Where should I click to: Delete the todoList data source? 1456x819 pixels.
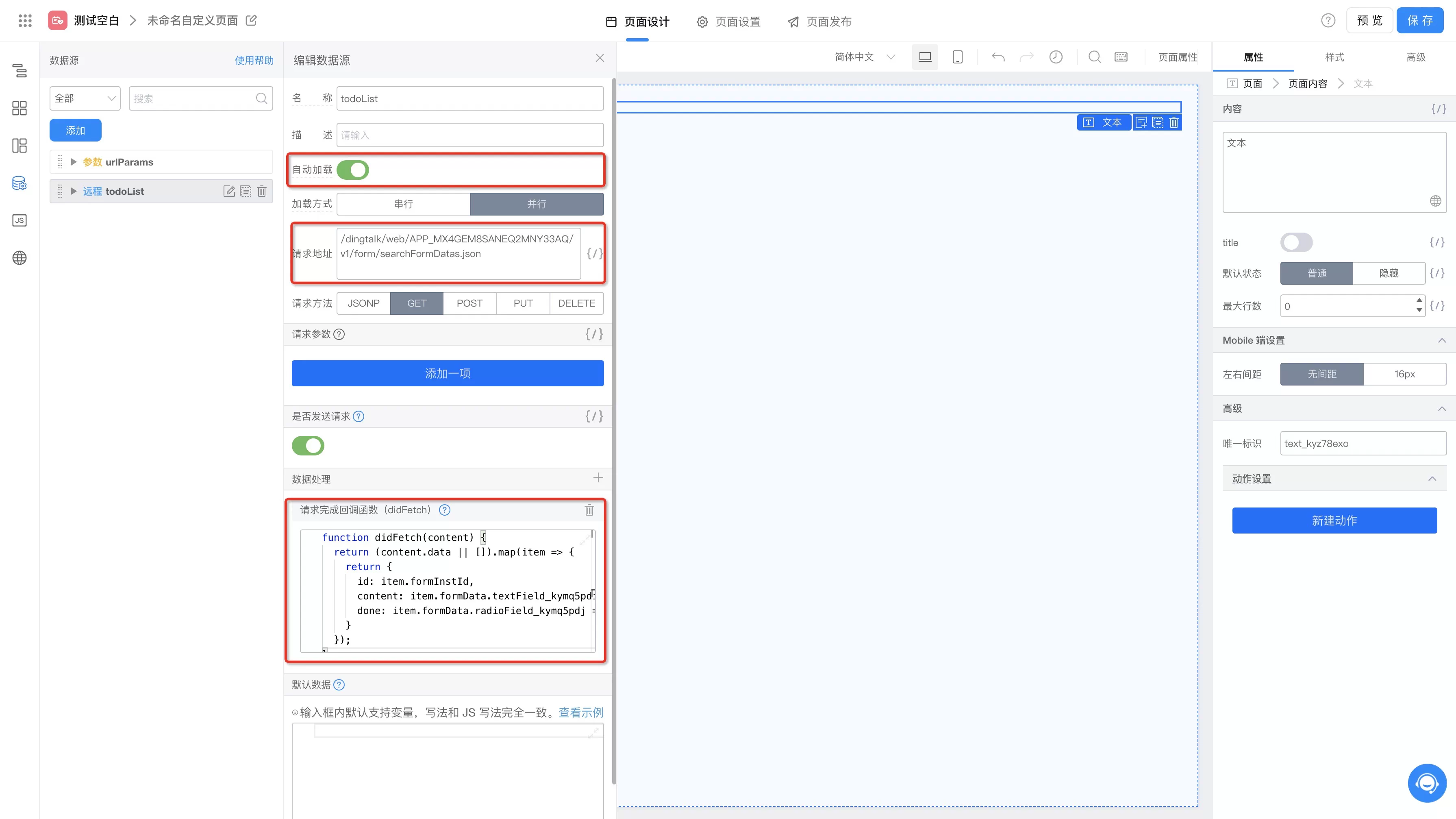coord(262,191)
